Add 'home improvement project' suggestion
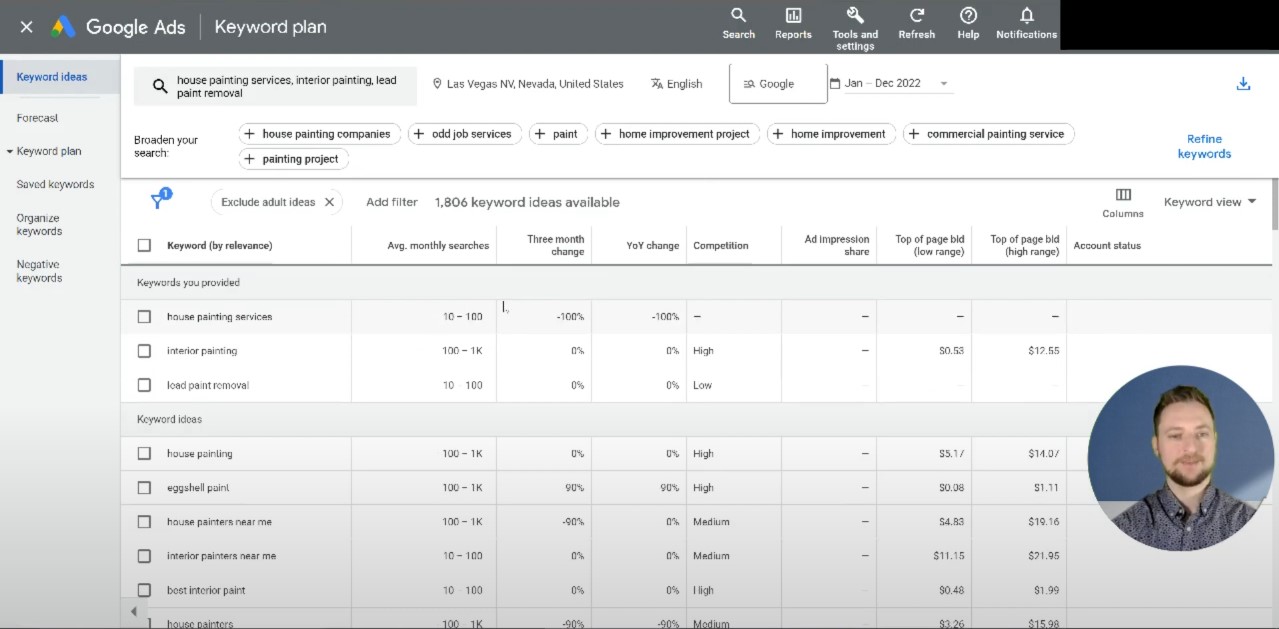This screenshot has height=629, width=1279. (x=677, y=134)
